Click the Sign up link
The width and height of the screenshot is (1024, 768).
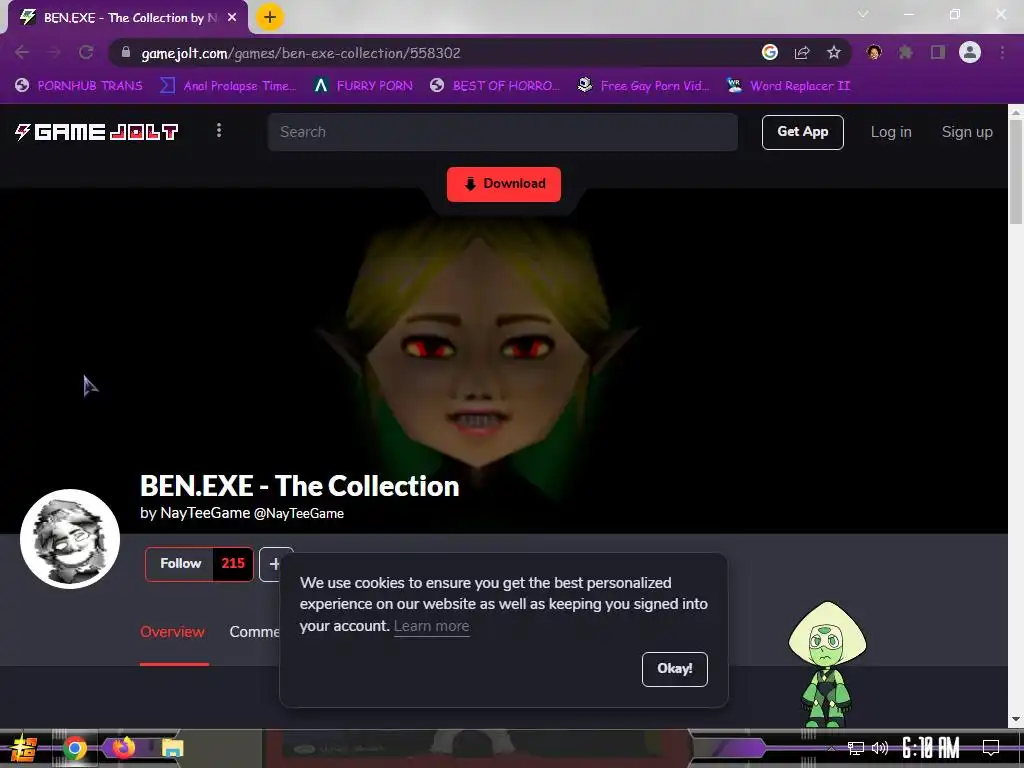[967, 132]
